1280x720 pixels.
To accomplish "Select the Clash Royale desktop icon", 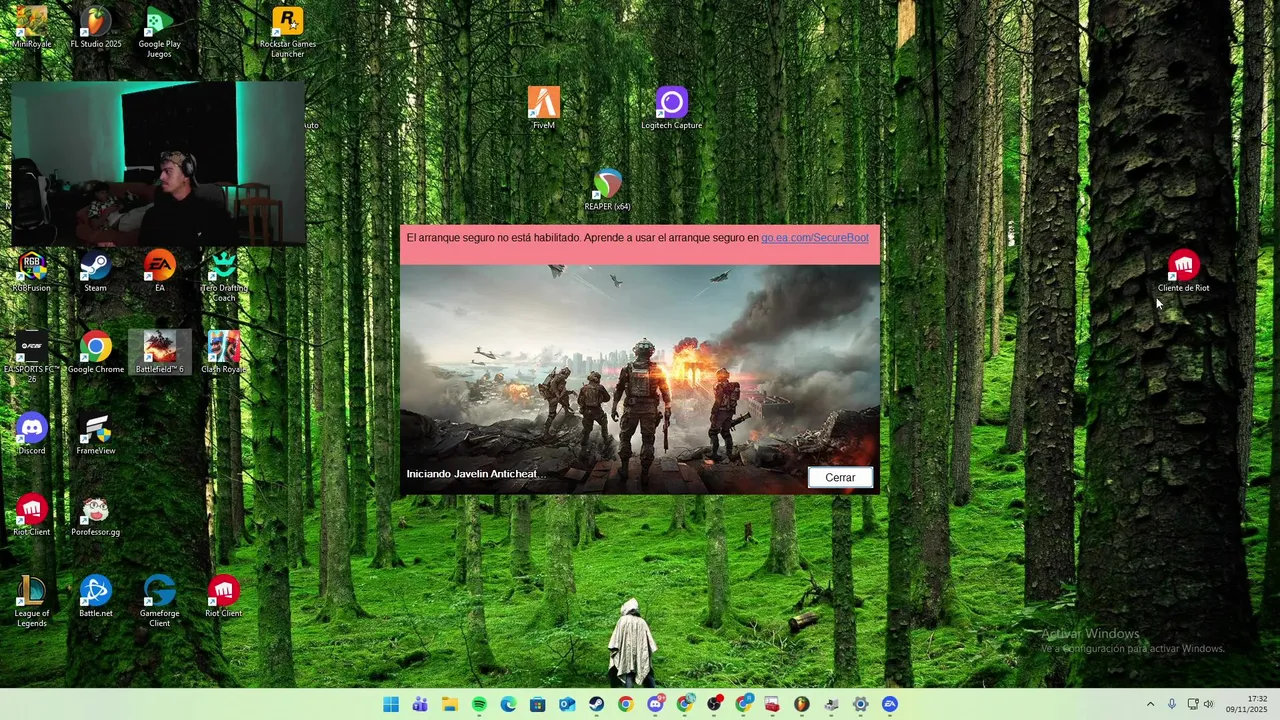I will (224, 353).
